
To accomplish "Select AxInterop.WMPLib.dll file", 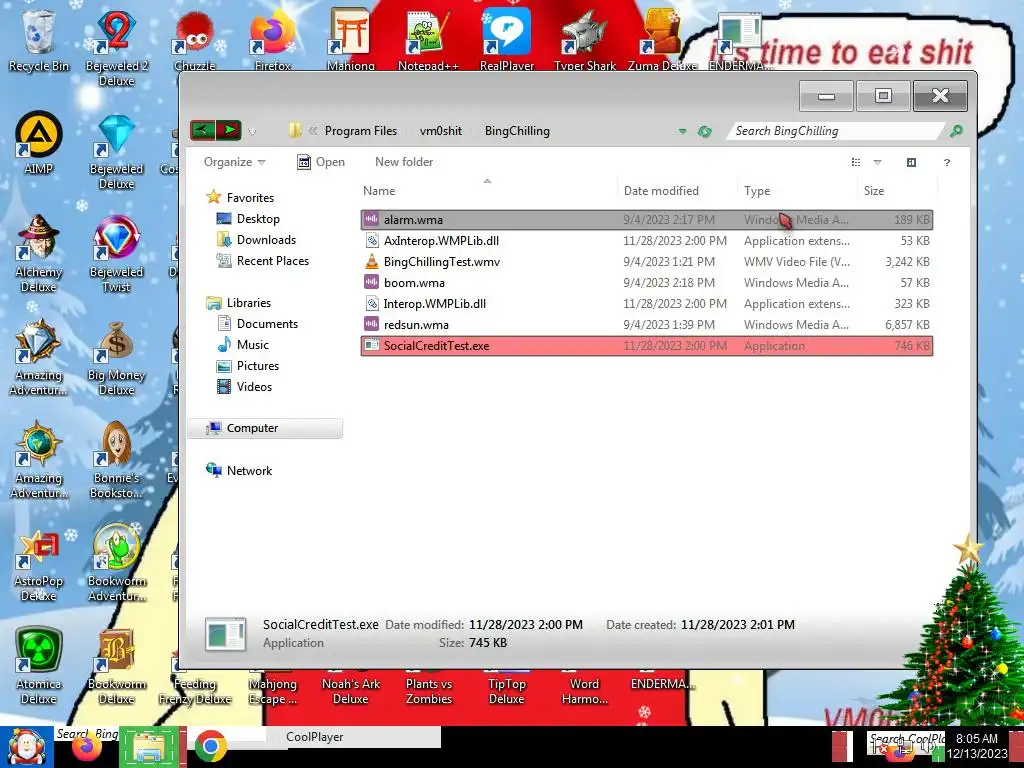I will coord(647,240).
